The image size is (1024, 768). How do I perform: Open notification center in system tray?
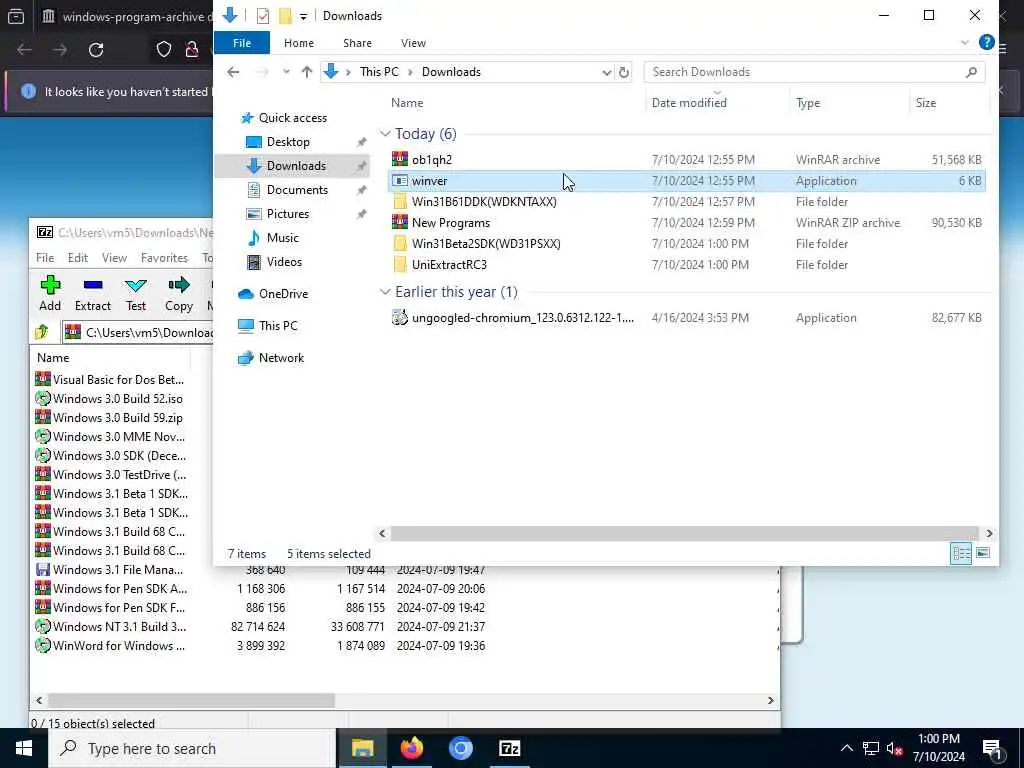[992, 750]
